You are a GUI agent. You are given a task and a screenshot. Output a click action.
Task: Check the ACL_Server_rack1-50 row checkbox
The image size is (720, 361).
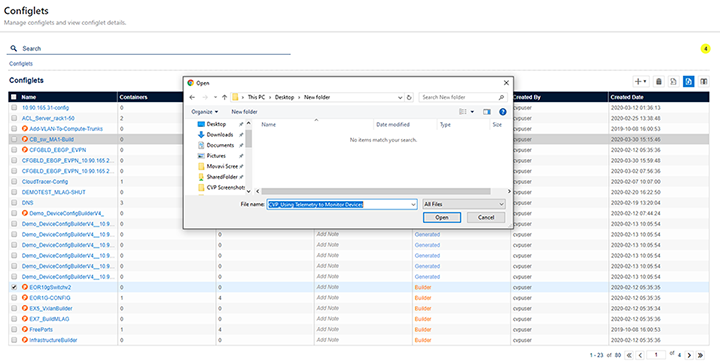(x=14, y=118)
